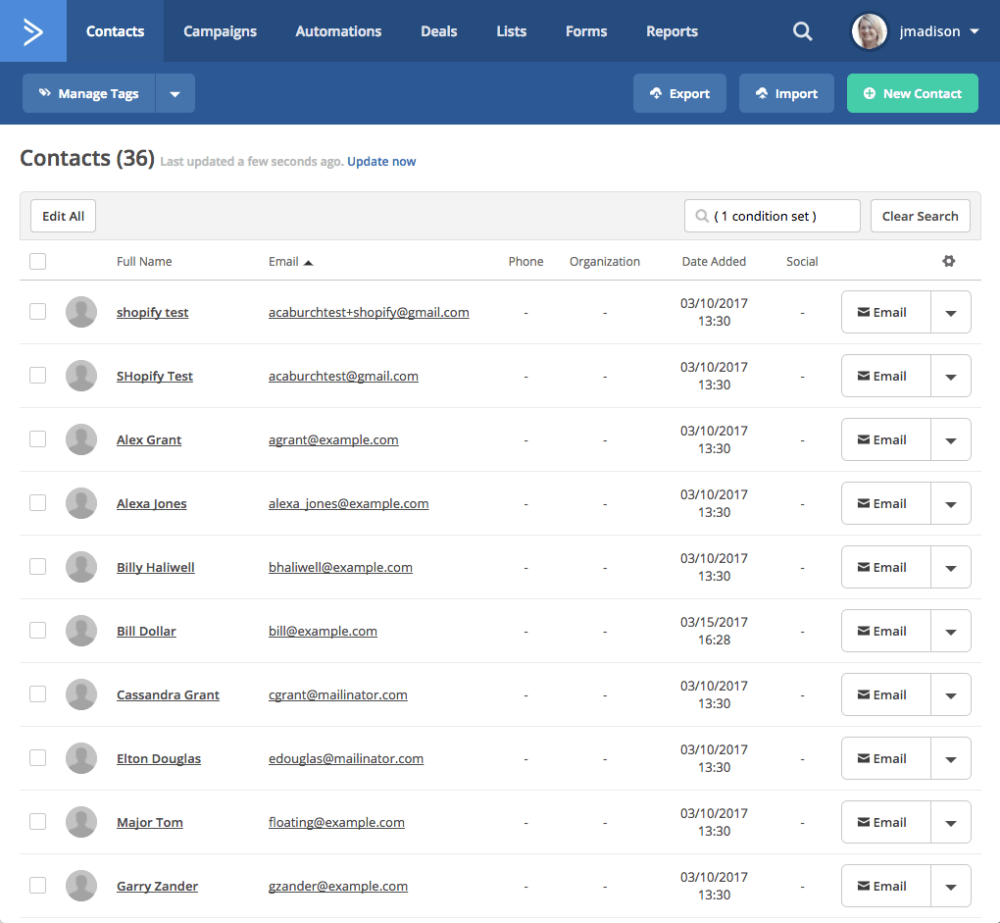The width and height of the screenshot is (1000, 923).
Task: Click Garry Zander's avatar photo
Action: click(x=81, y=885)
